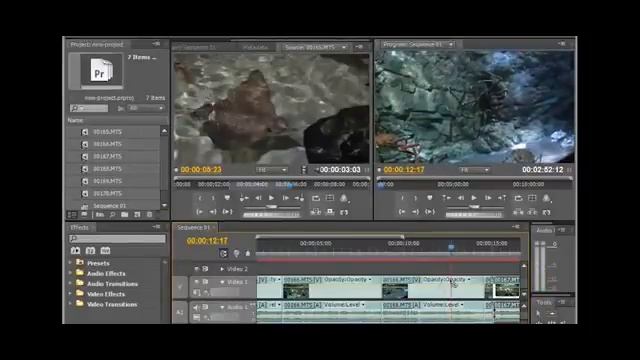
Task: Open Source monitor Fit zoom dropdown
Action: click(x=272, y=170)
